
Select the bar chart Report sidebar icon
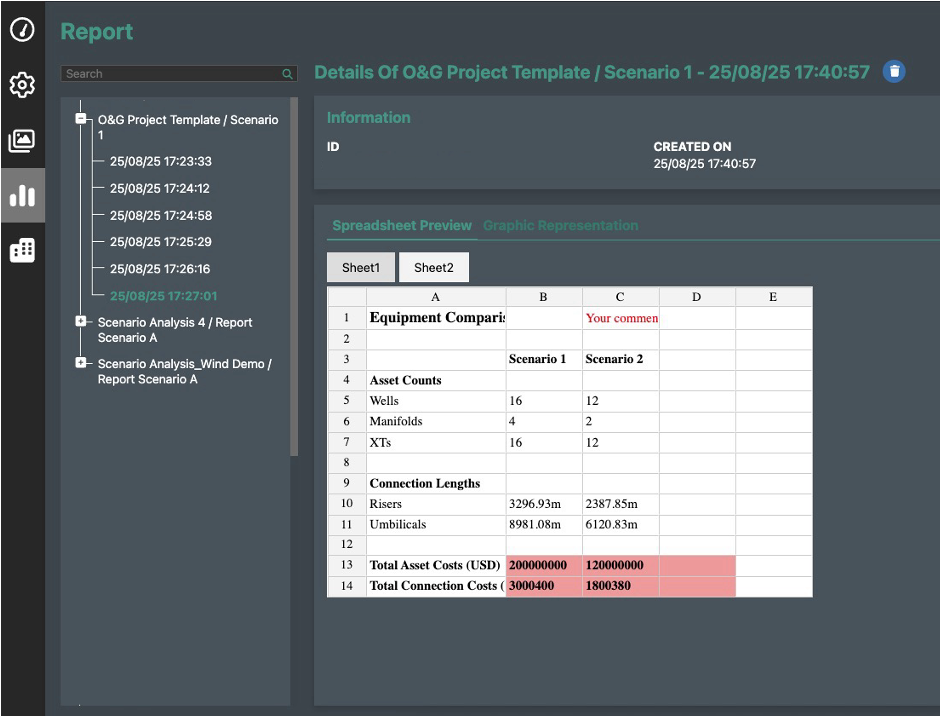(22, 195)
